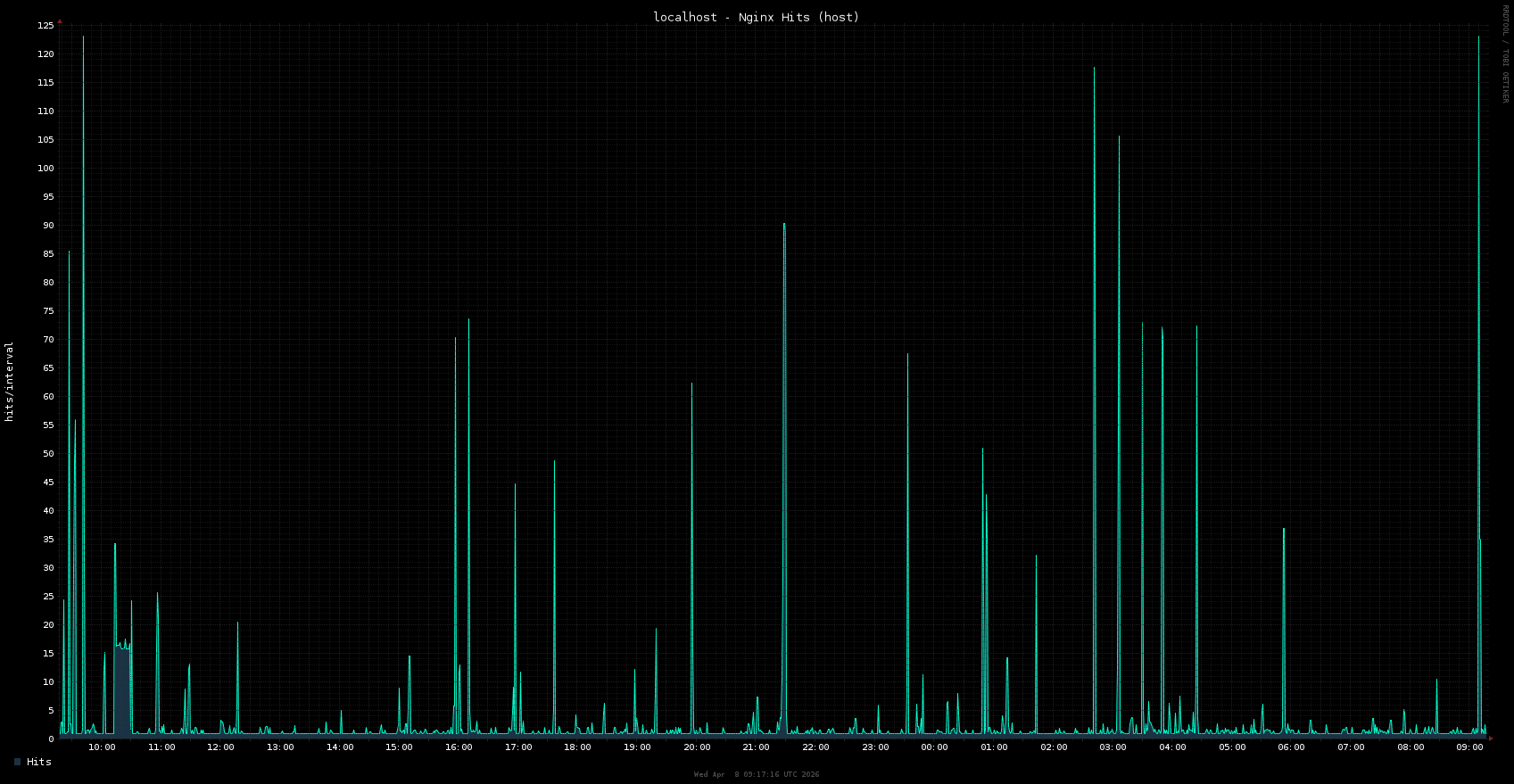Click the 10 y-axis value
1514x784 pixels.
(48, 682)
